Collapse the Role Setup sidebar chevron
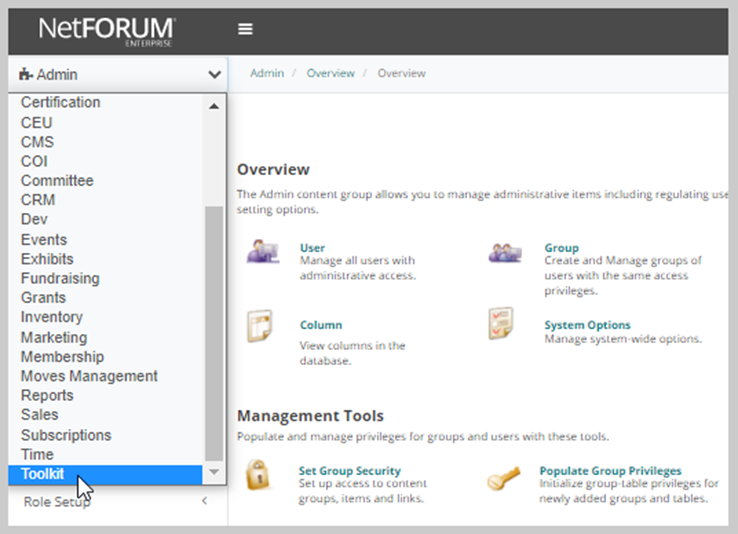The height and width of the screenshot is (534, 738). point(204,501)
